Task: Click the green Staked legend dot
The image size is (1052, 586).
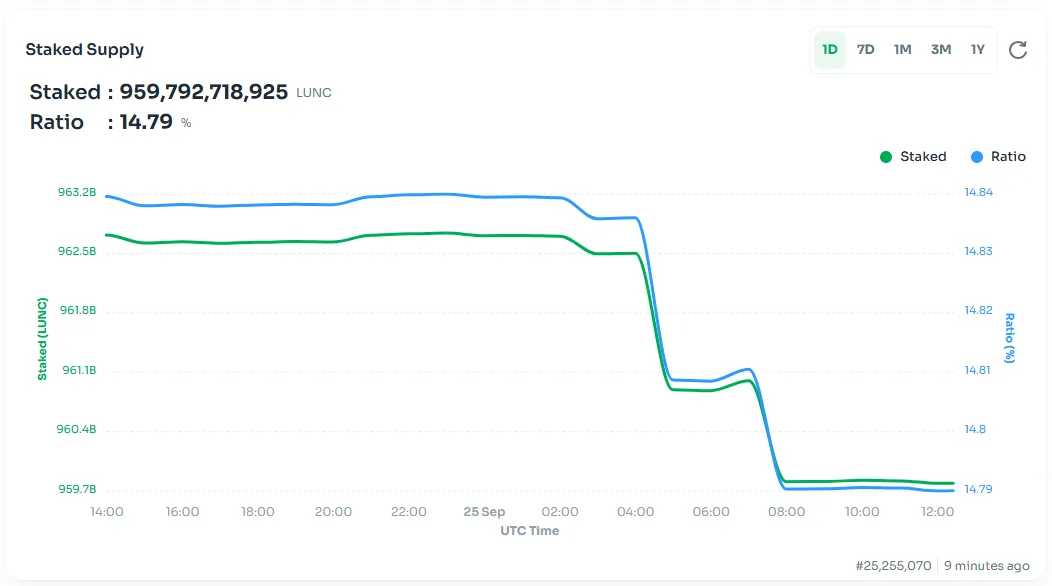Action: click(886, 157)
